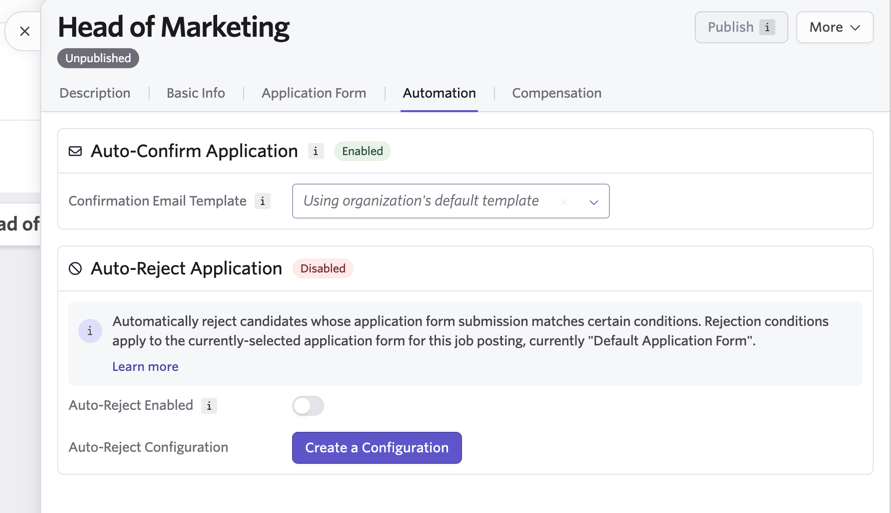Click the Confirmation Email Template label
This screenshot has height=513, width=891.
(157, 201)
